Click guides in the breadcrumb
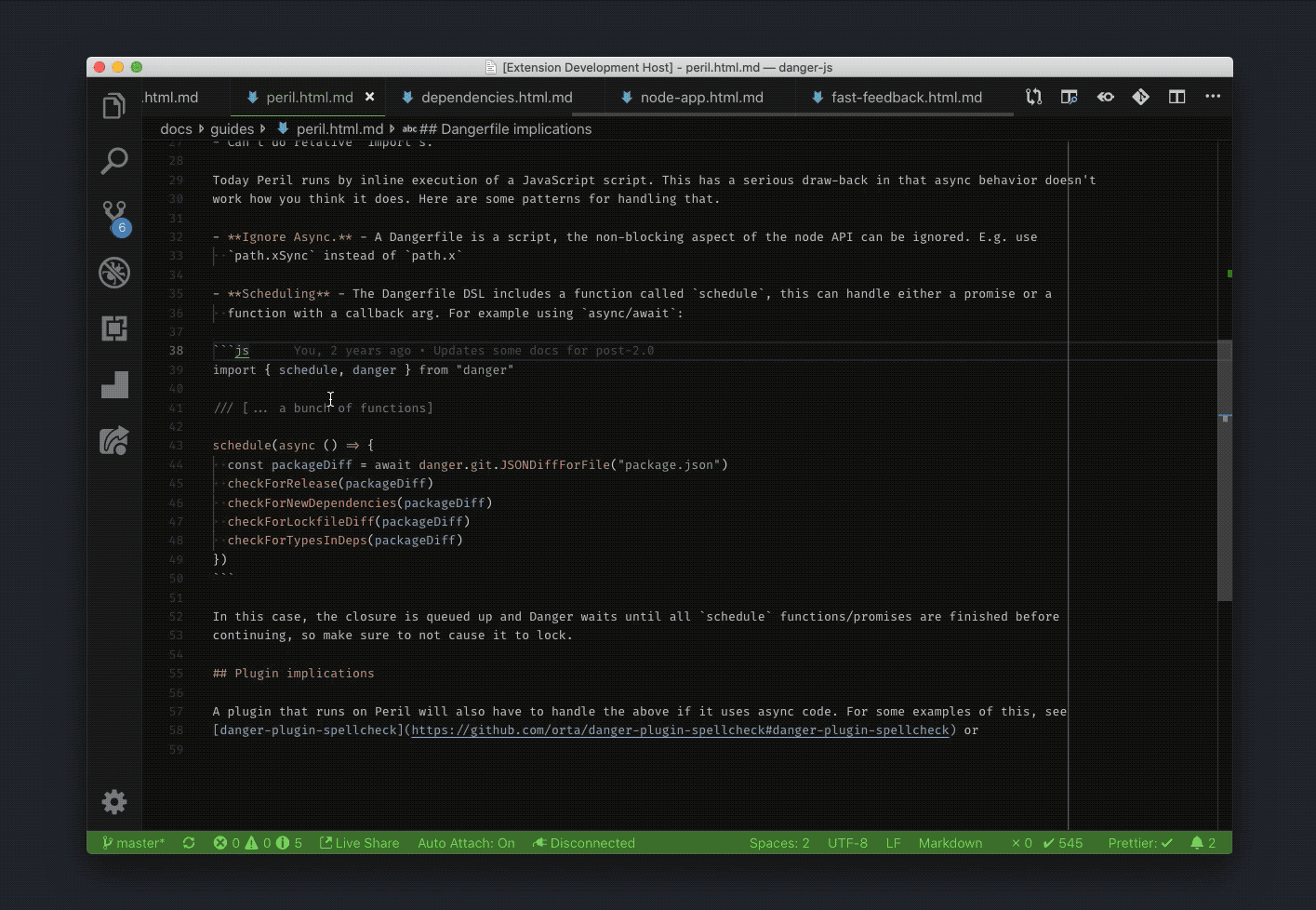Image resolution: width=1316 pixels, height=910 pixels. [232, 129]
